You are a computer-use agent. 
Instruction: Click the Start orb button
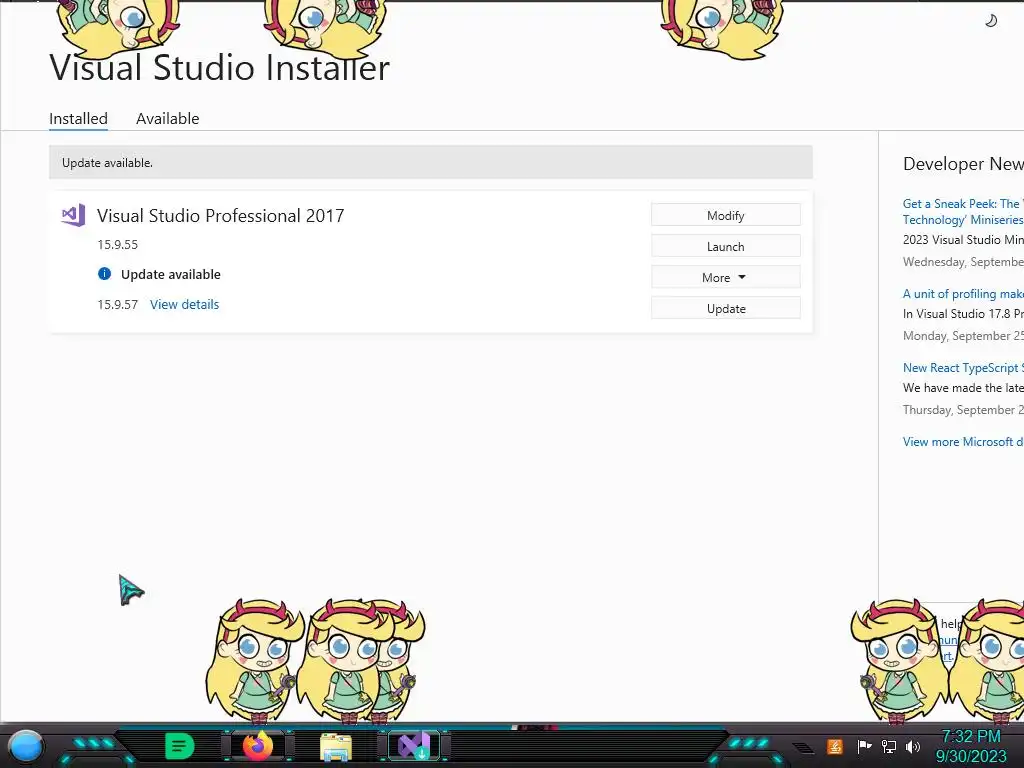tap(26, 747)
